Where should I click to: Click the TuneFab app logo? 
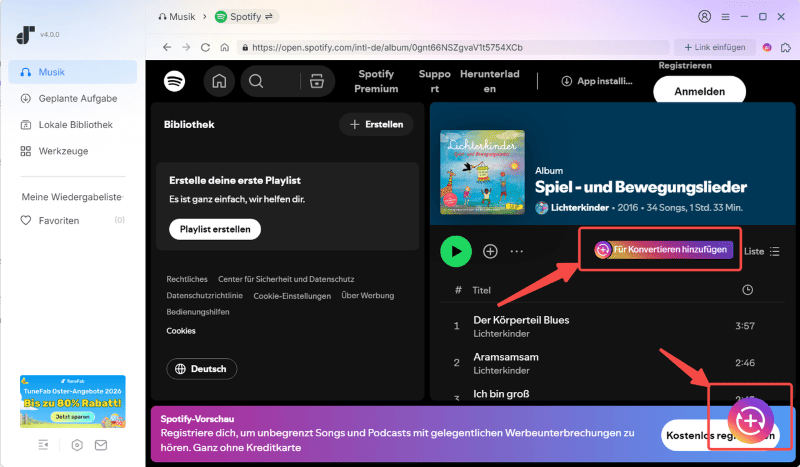click(x=26, y=35)
